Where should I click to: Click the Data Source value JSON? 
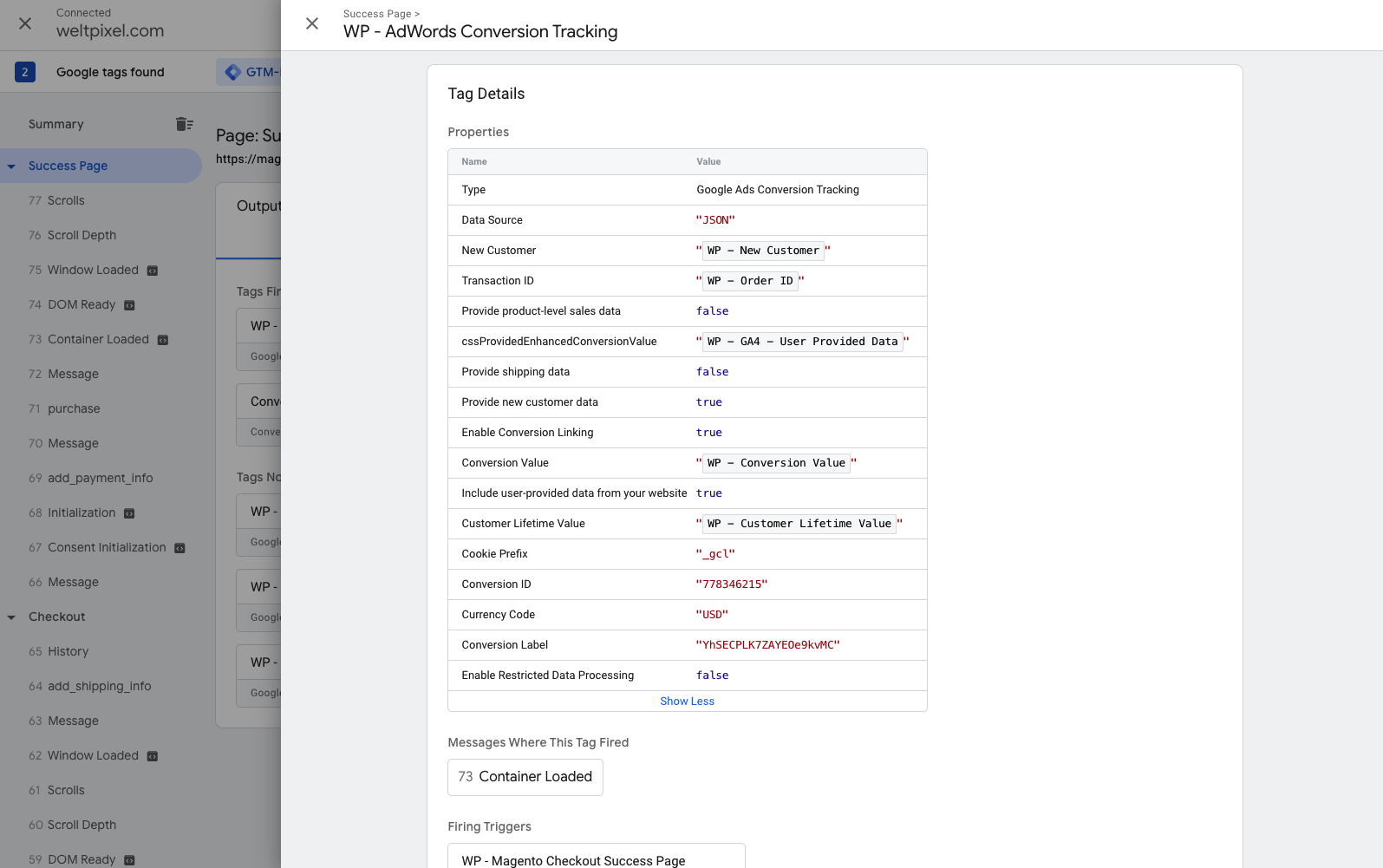point(715,220)
